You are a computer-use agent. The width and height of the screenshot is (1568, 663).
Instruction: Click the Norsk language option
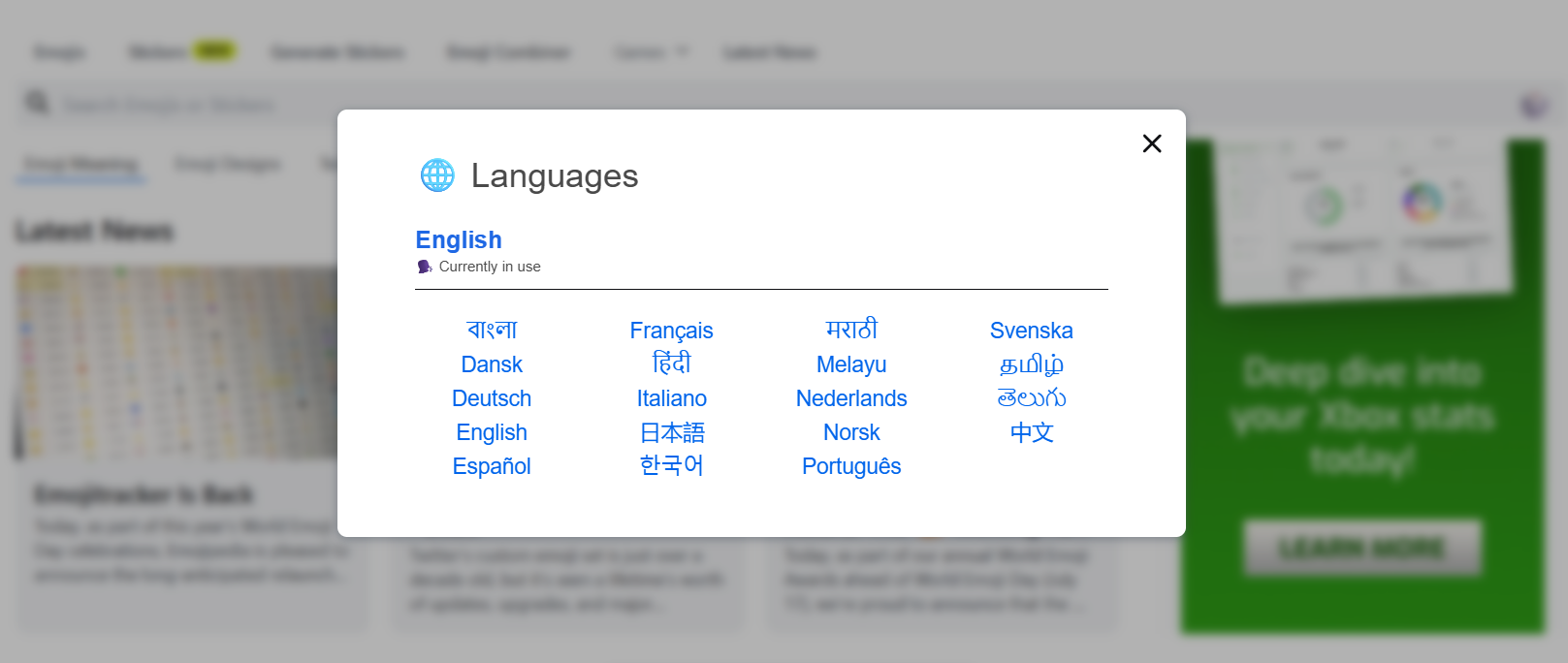[x=851, y=432]
